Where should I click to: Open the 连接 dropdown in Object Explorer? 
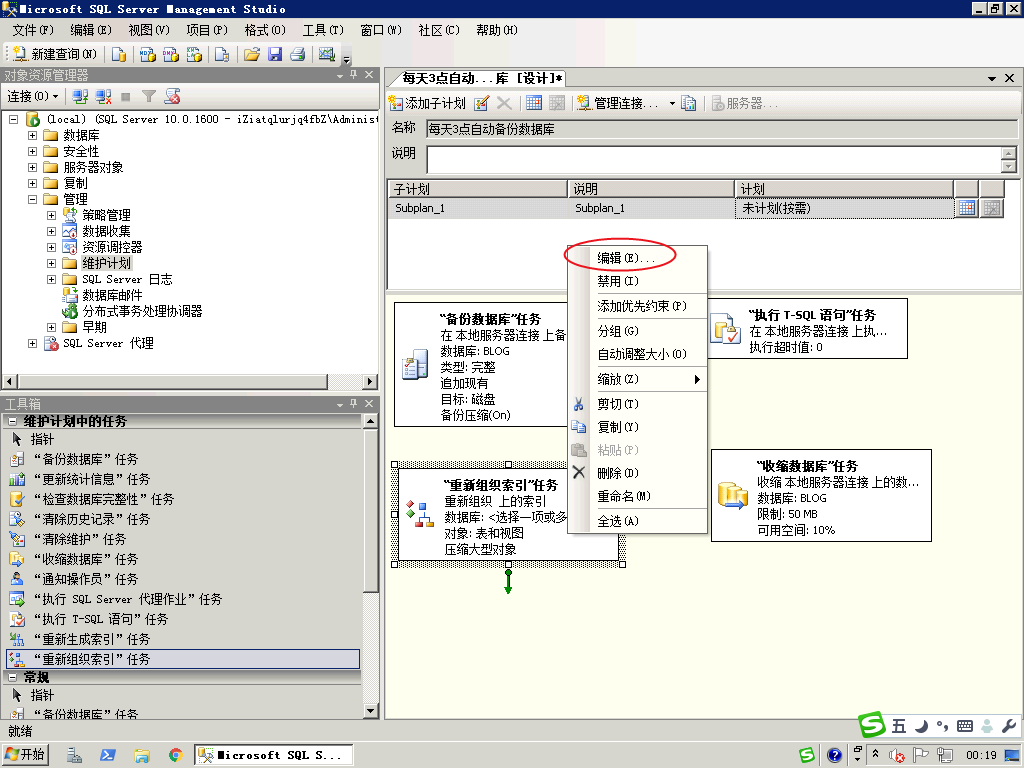point(33,97)
